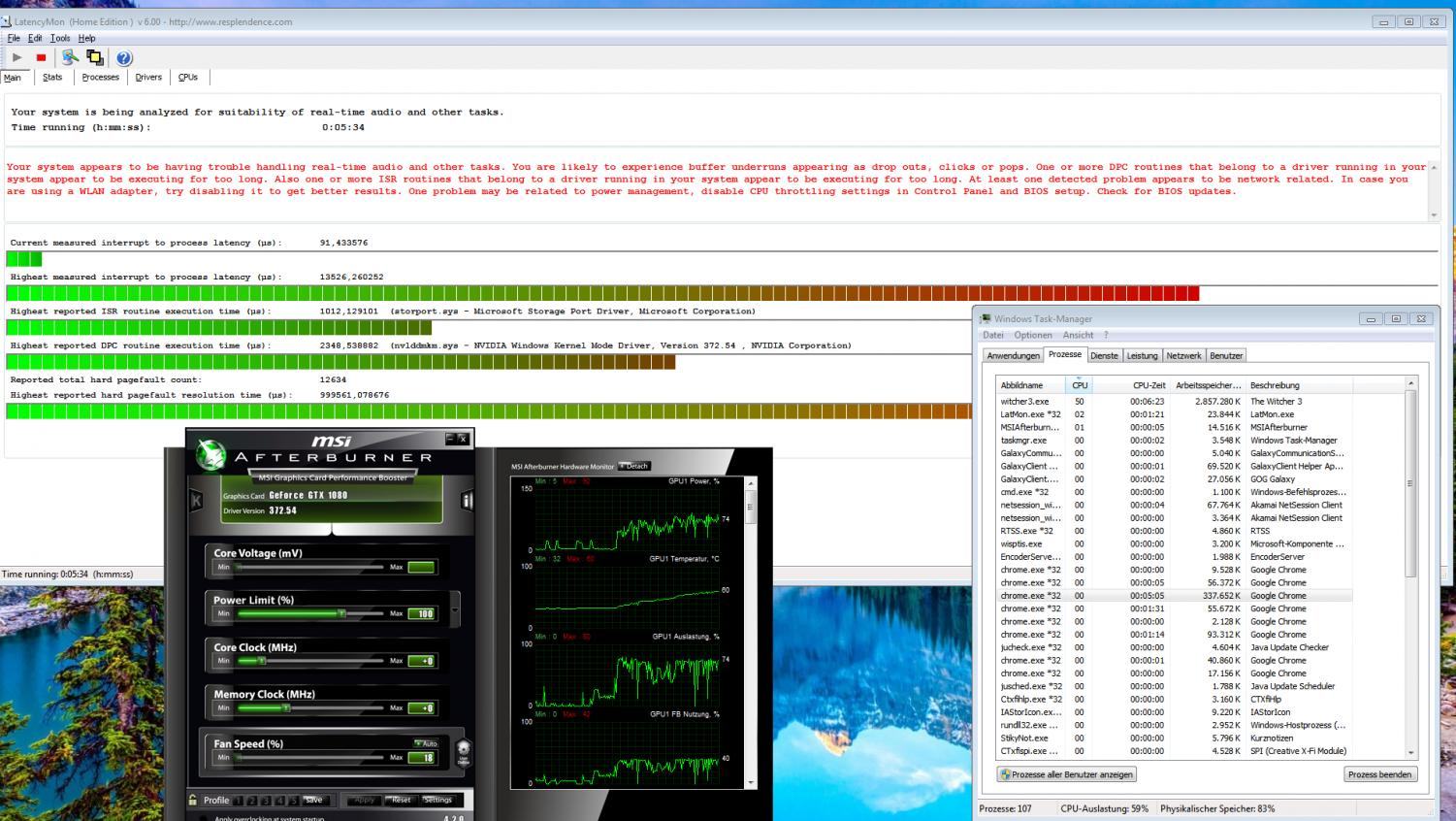Adjust the Core Voltage slider

pos(309,567)
